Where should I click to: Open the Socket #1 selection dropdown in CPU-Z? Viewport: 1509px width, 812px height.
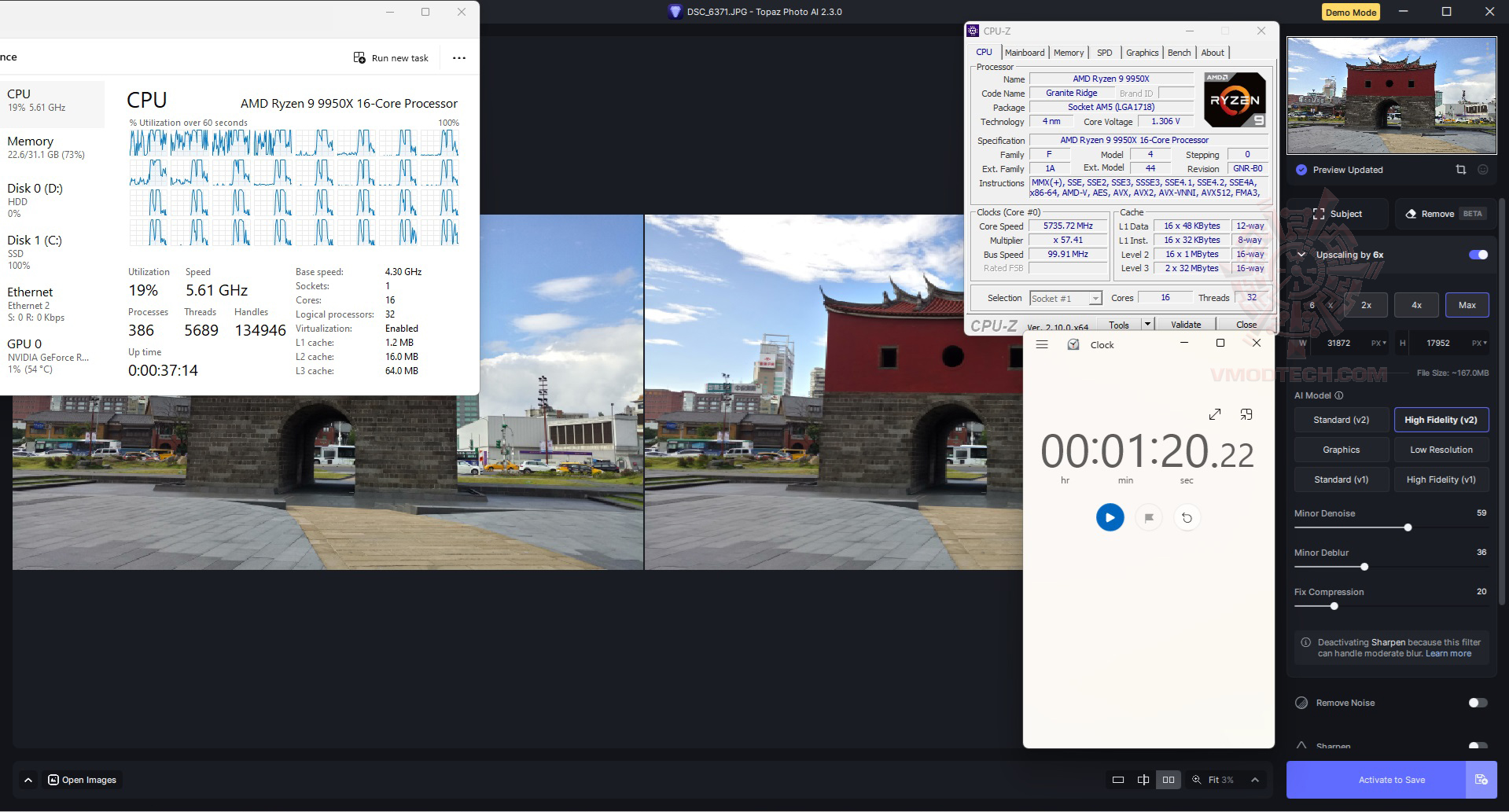pos(1095,299)
